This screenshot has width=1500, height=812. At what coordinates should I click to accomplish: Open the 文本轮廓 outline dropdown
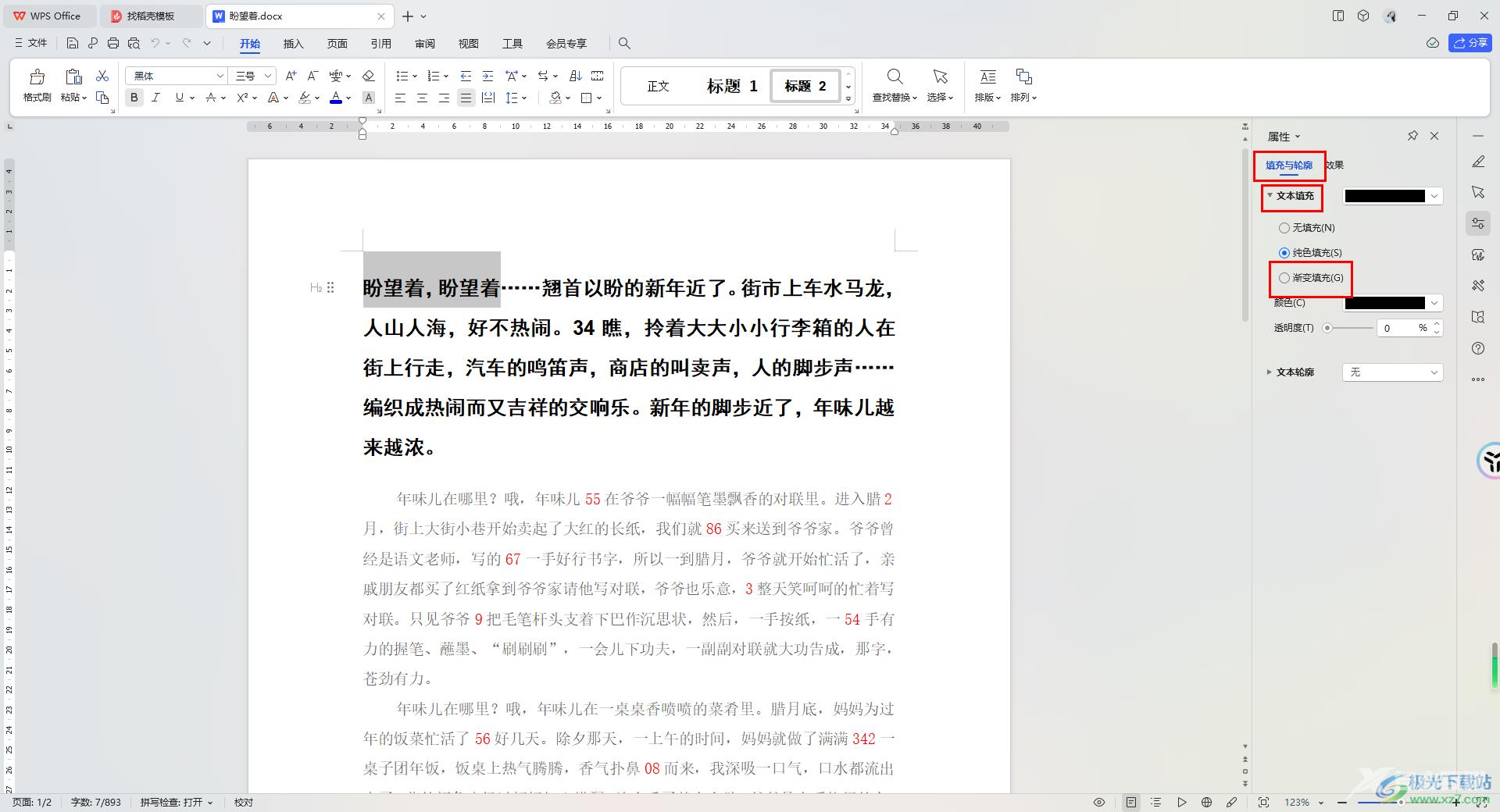click(1392, 372)
